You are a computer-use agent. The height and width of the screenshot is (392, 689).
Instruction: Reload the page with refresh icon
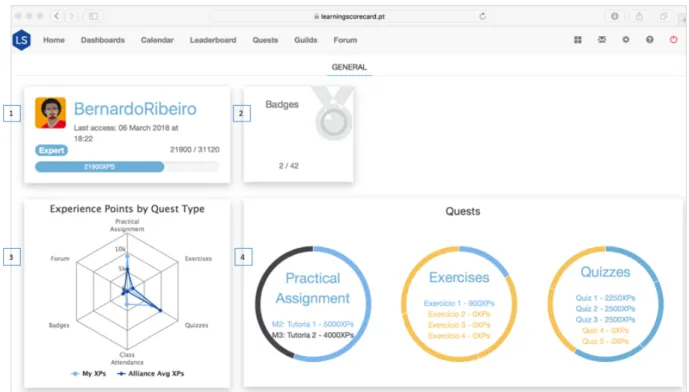point(482,16)
